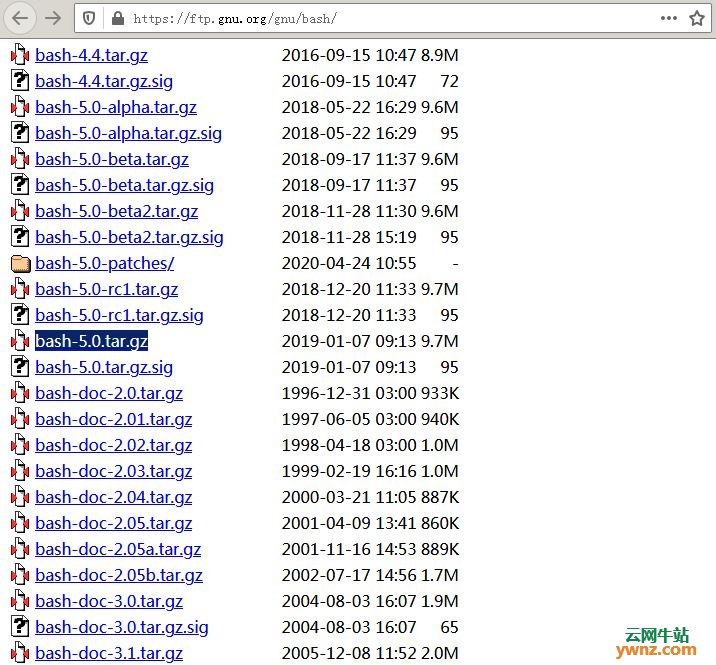The image size is (716, 665).
Task: Click the archive icon beside bash-doc-2.05b.tar.gz
Action: (x=20, y=575)
